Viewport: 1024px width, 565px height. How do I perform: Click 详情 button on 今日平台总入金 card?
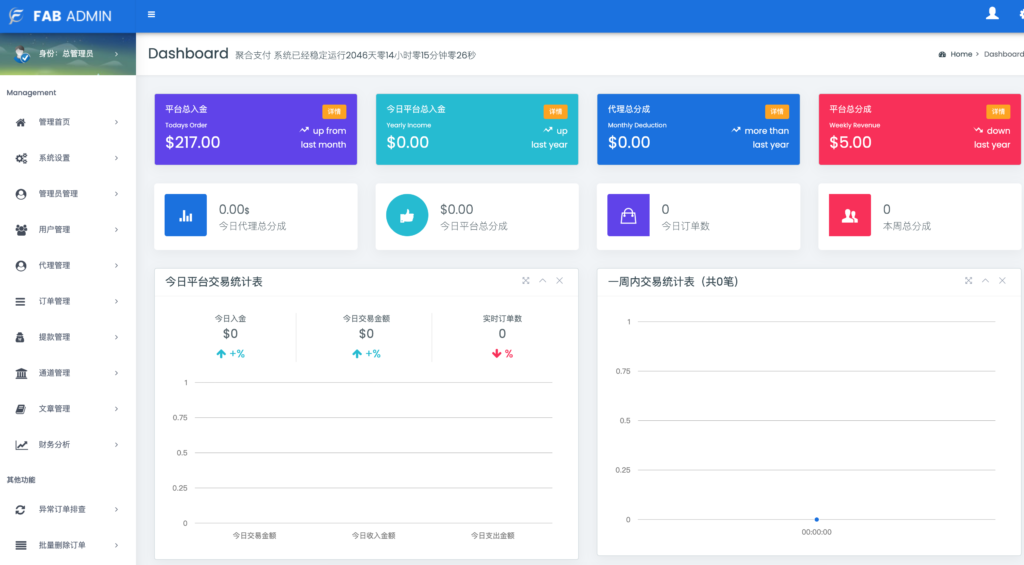pos(555,112)
